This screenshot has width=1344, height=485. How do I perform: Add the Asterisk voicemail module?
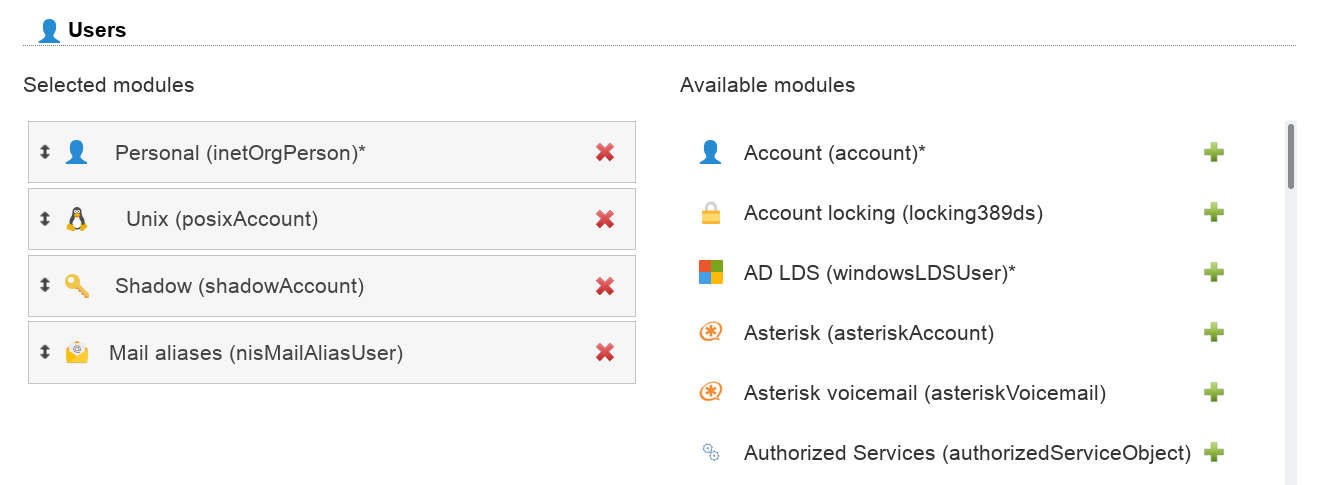(x=1213, y=392)
